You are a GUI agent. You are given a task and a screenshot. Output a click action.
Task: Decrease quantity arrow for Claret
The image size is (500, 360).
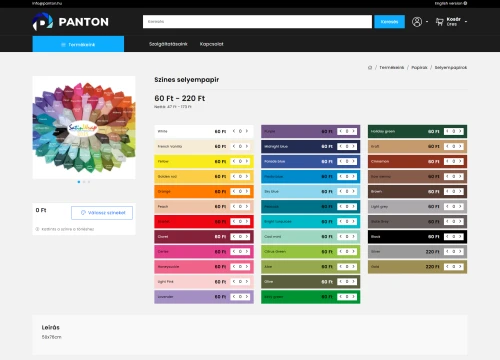[234, 237]
